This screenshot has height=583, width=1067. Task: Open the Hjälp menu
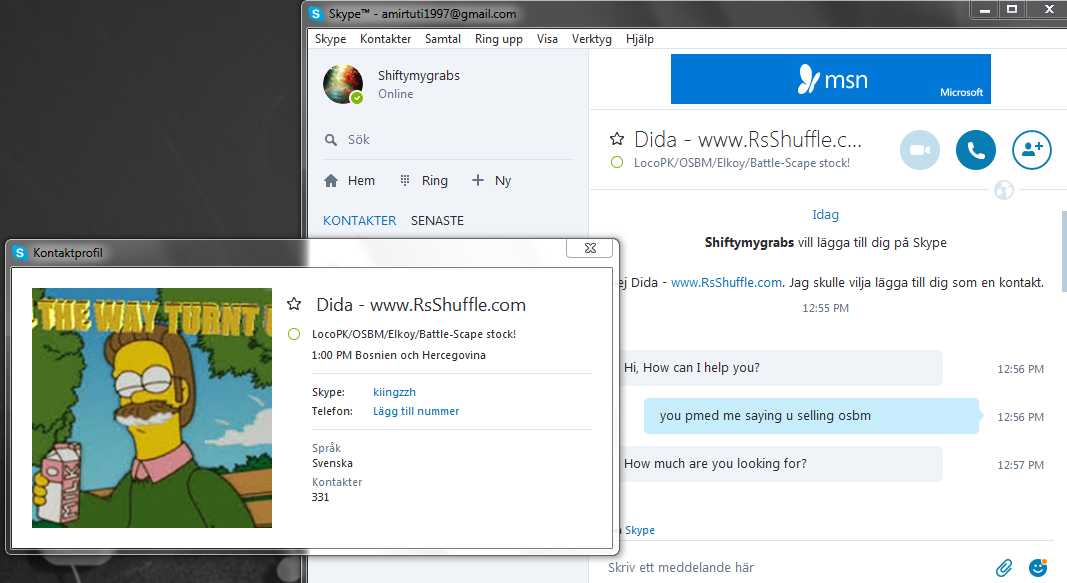(x=640, y=39)
